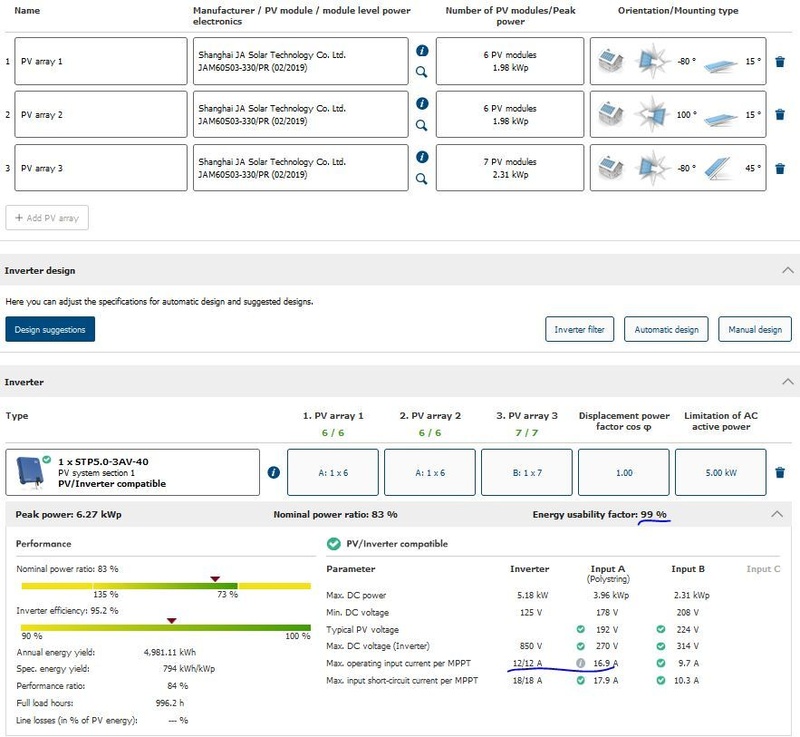Click the info icon for PV array 3

[x=422, y=157]
